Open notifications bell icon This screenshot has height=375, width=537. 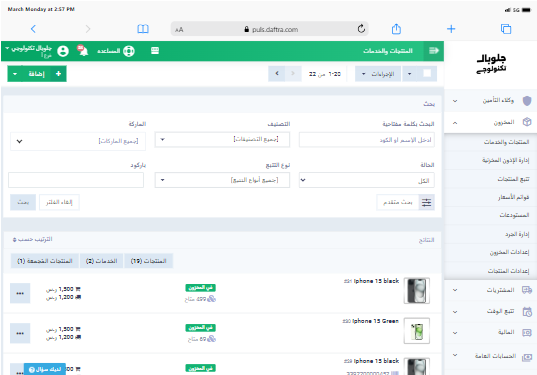83,50
